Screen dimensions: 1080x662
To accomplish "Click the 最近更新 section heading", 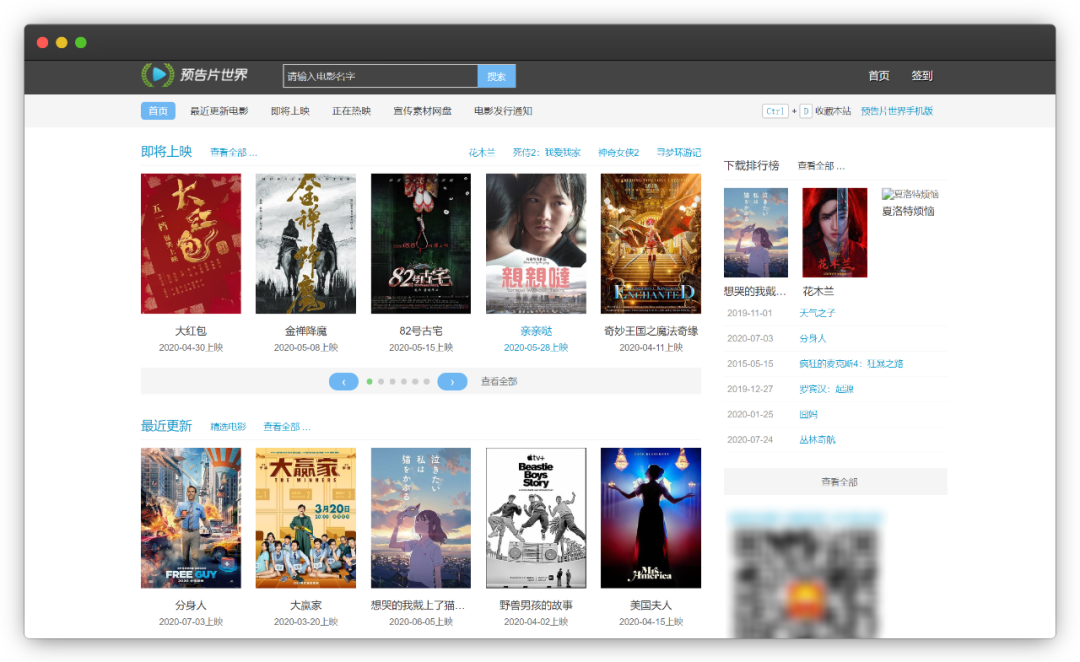I will (x=167, y=426).
